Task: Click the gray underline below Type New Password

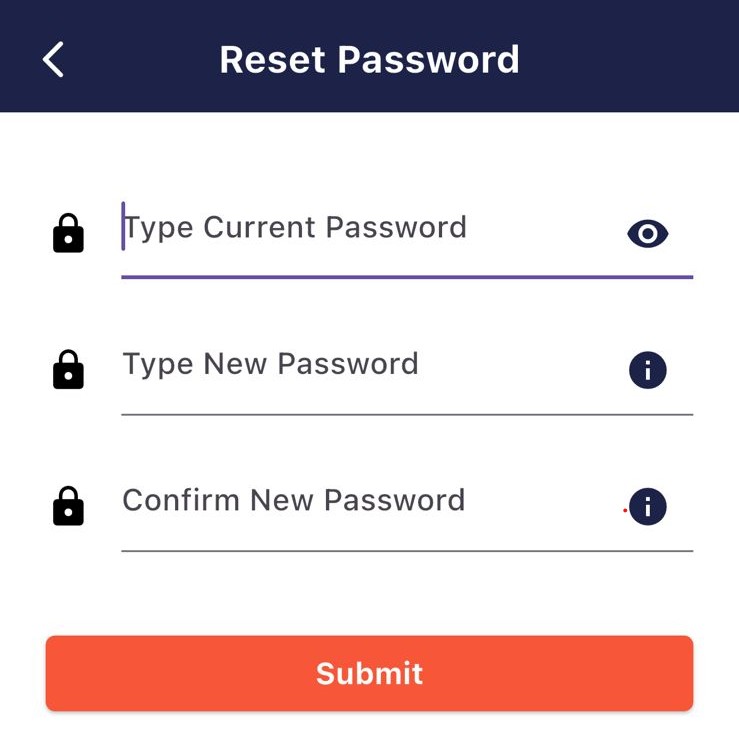Action: click(407, 413)
